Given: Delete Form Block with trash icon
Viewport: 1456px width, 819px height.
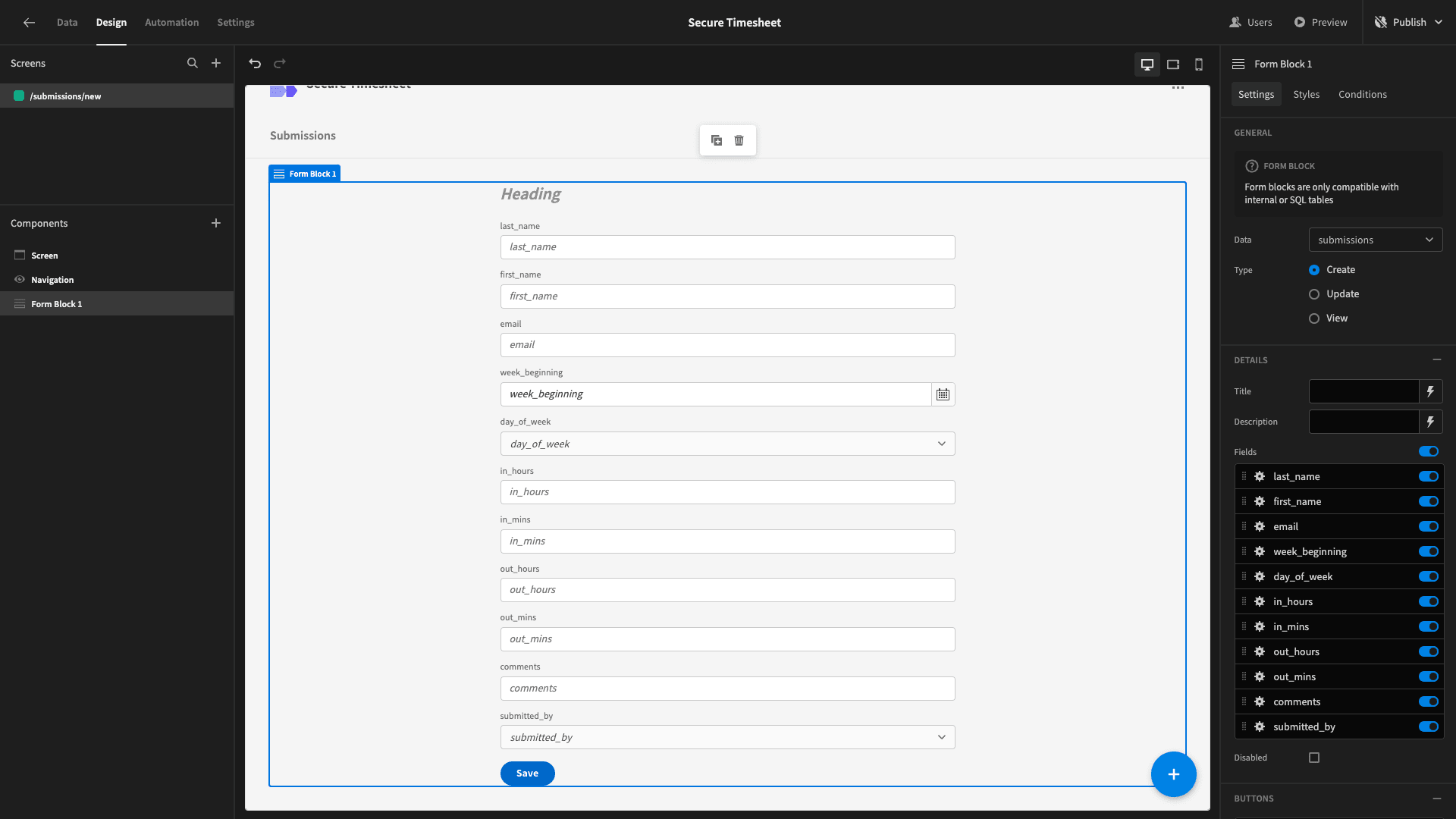Looking at the screenshot, I should tap(739, 140).
